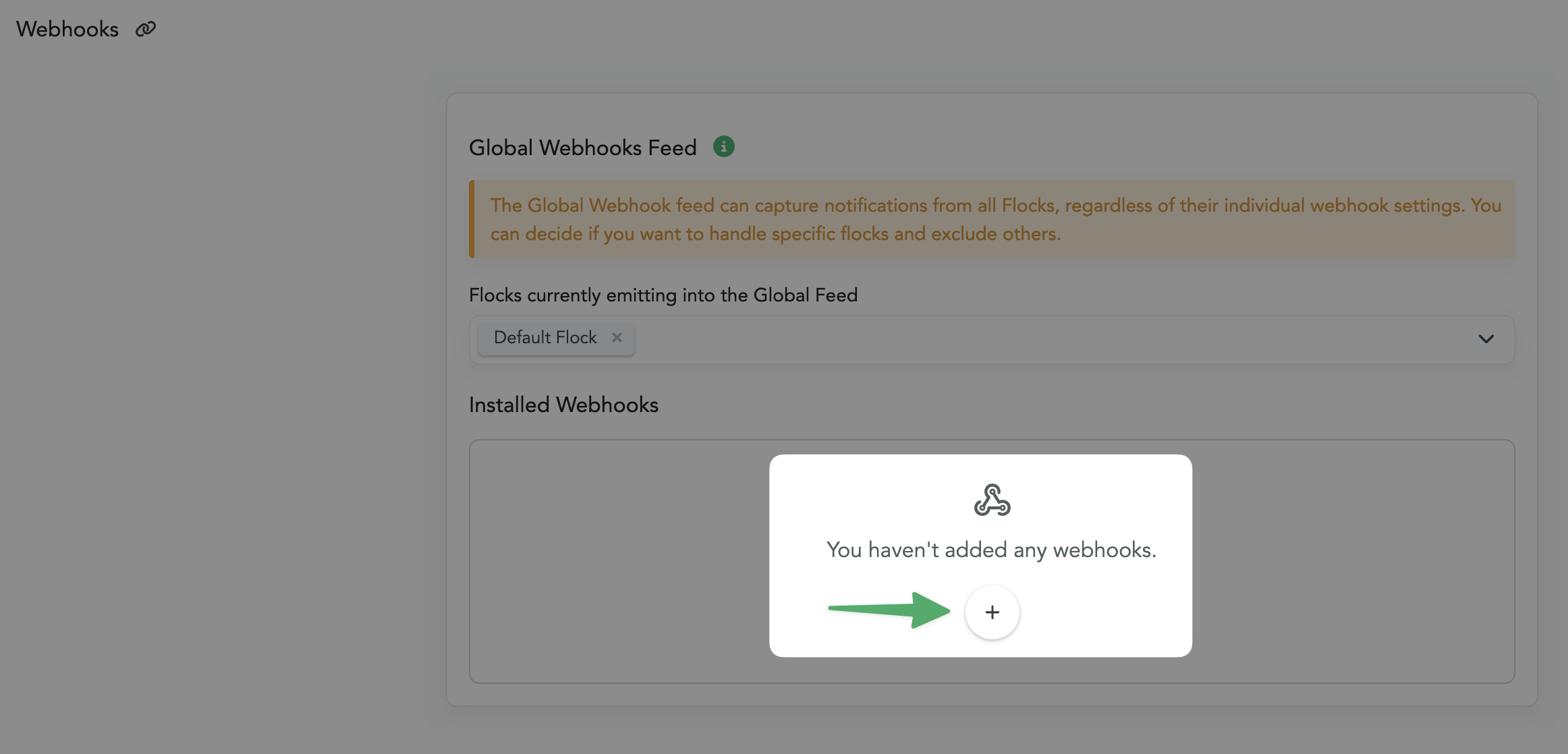Click inside the flocks multi-select field
The height and width of the screenshot is (754, 1568).
tap(1012, 339)
